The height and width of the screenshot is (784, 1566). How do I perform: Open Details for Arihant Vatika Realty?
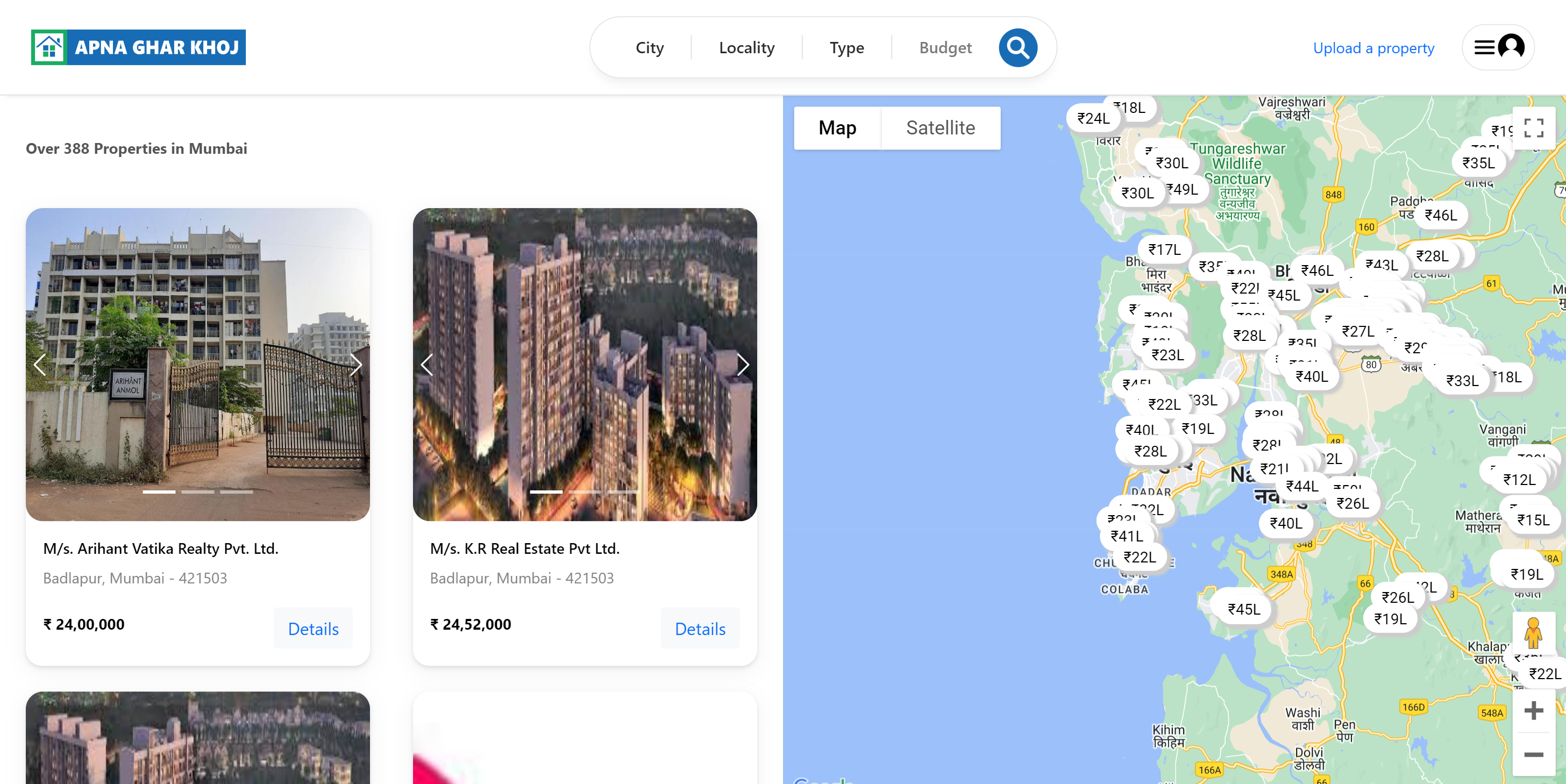click(x=313, y=629)
